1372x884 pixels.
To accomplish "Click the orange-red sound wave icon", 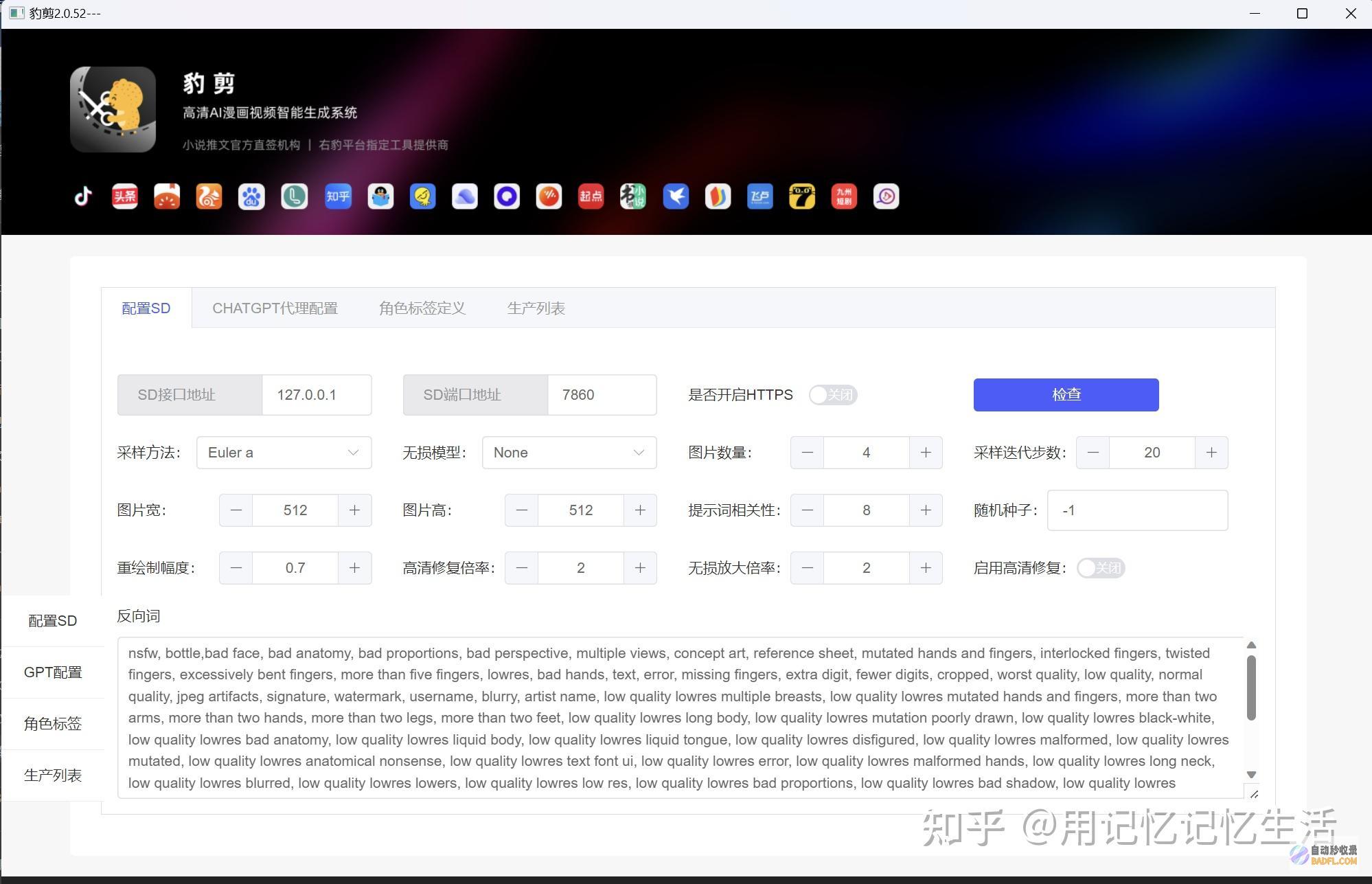I will click(x=549, y=196).
